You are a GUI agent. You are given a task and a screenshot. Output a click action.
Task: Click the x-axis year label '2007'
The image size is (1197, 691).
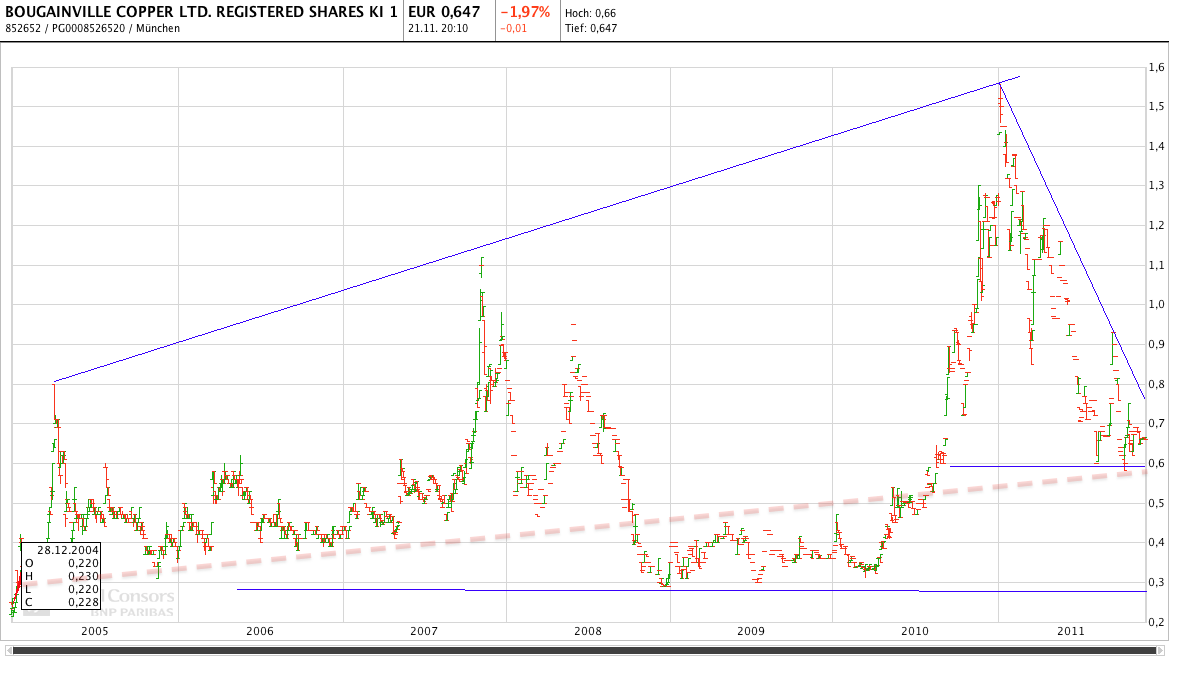424,631
